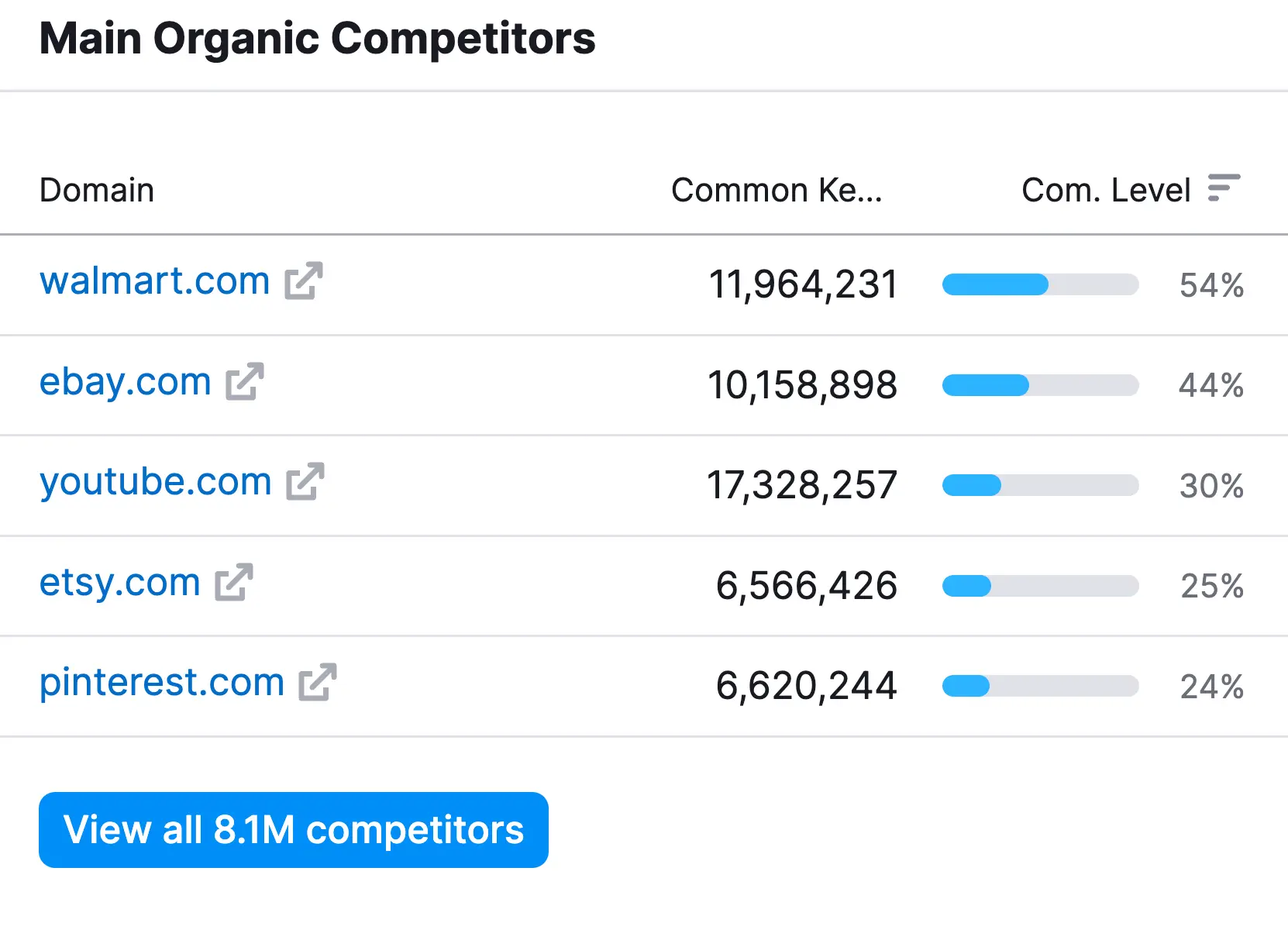Open the pinterest.com domain link

coord(161,682)
